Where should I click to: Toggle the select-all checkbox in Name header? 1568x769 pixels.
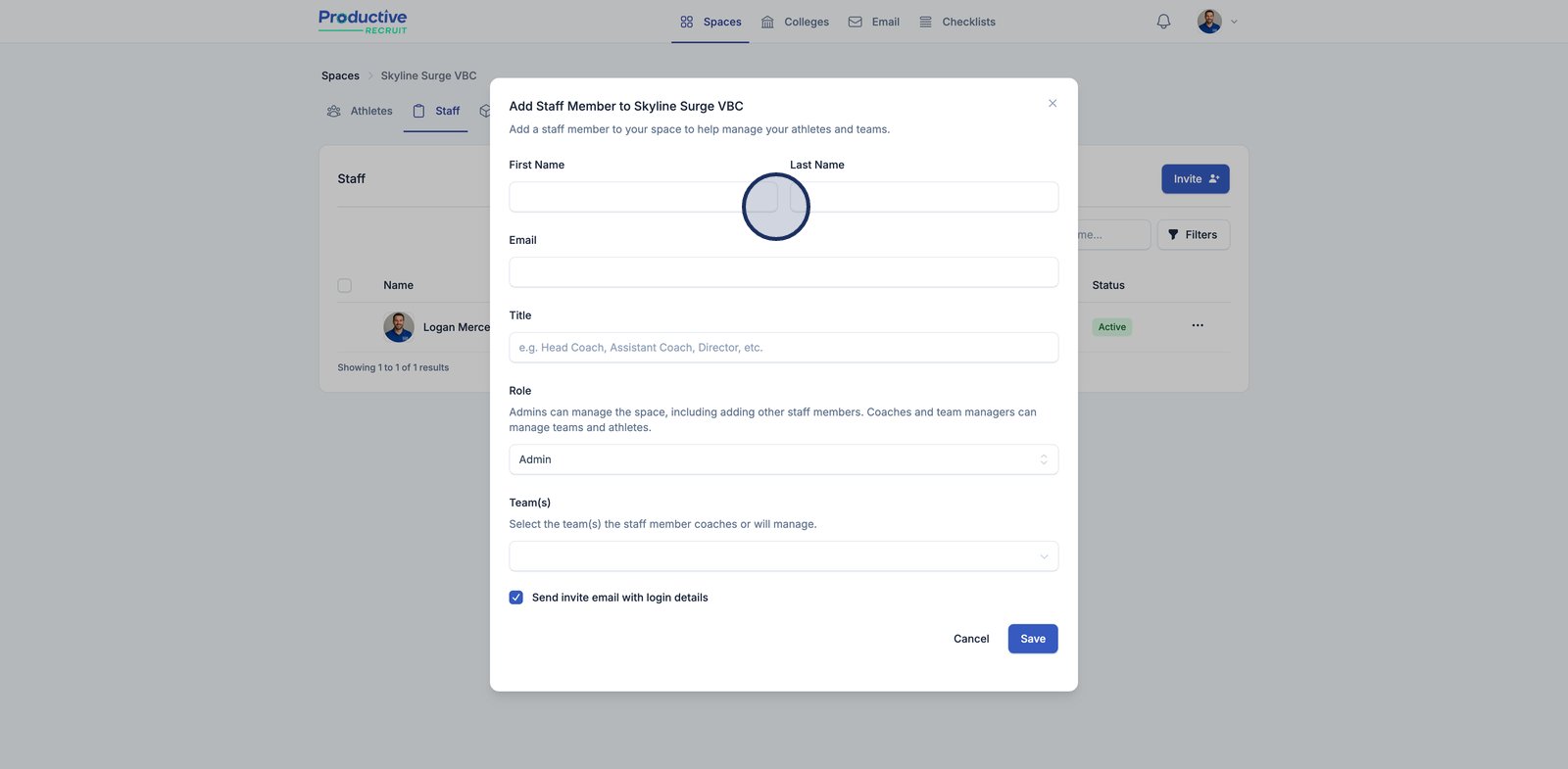[x=345, y=286]
